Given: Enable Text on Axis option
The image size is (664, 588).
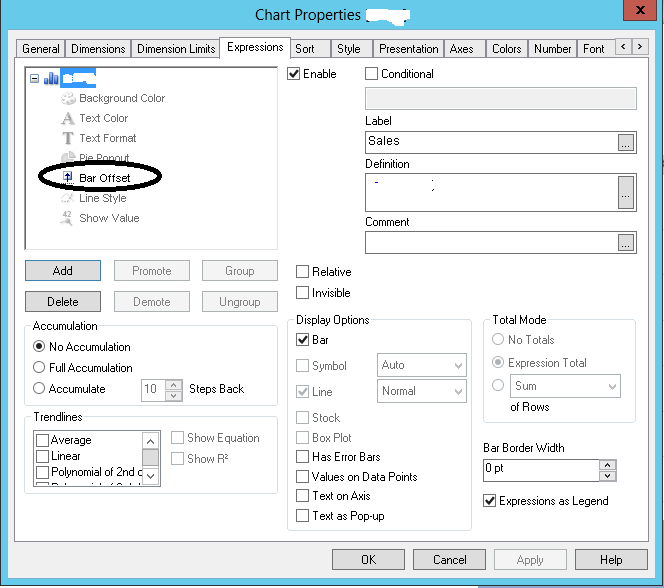Looking at the screenshot, I should pyautogui.click(x=302, y=496).
